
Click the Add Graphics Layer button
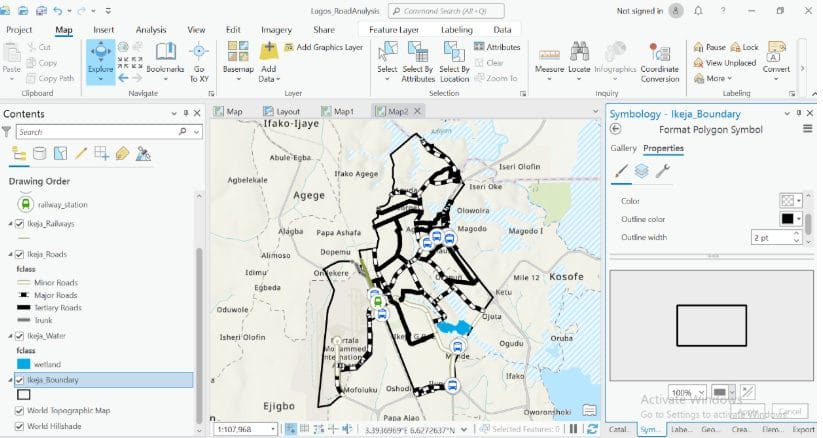[x=323, y=47]
